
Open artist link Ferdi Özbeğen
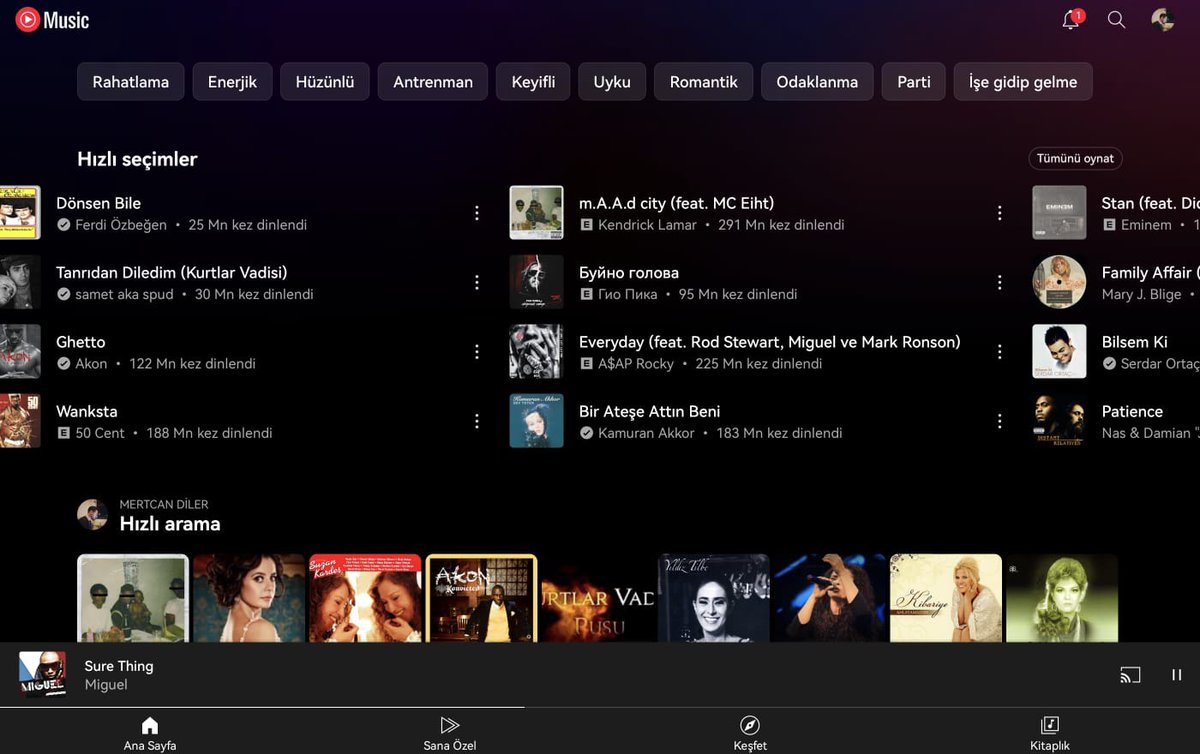(x=121, y=225)
